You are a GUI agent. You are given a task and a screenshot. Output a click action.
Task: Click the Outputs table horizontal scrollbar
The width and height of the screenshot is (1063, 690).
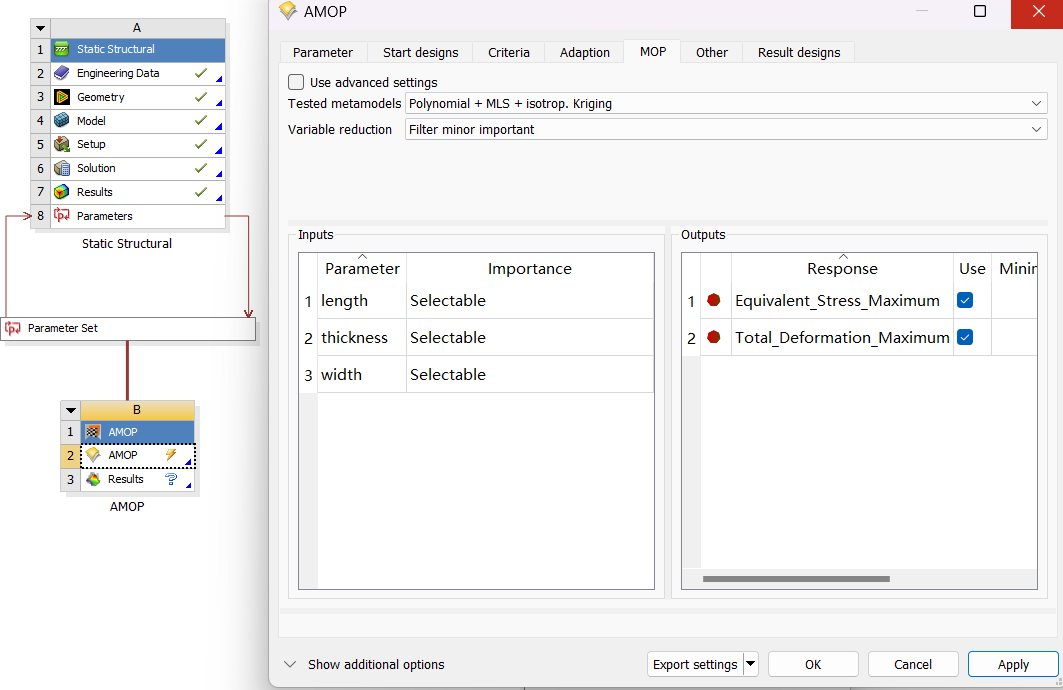point(796,579)
